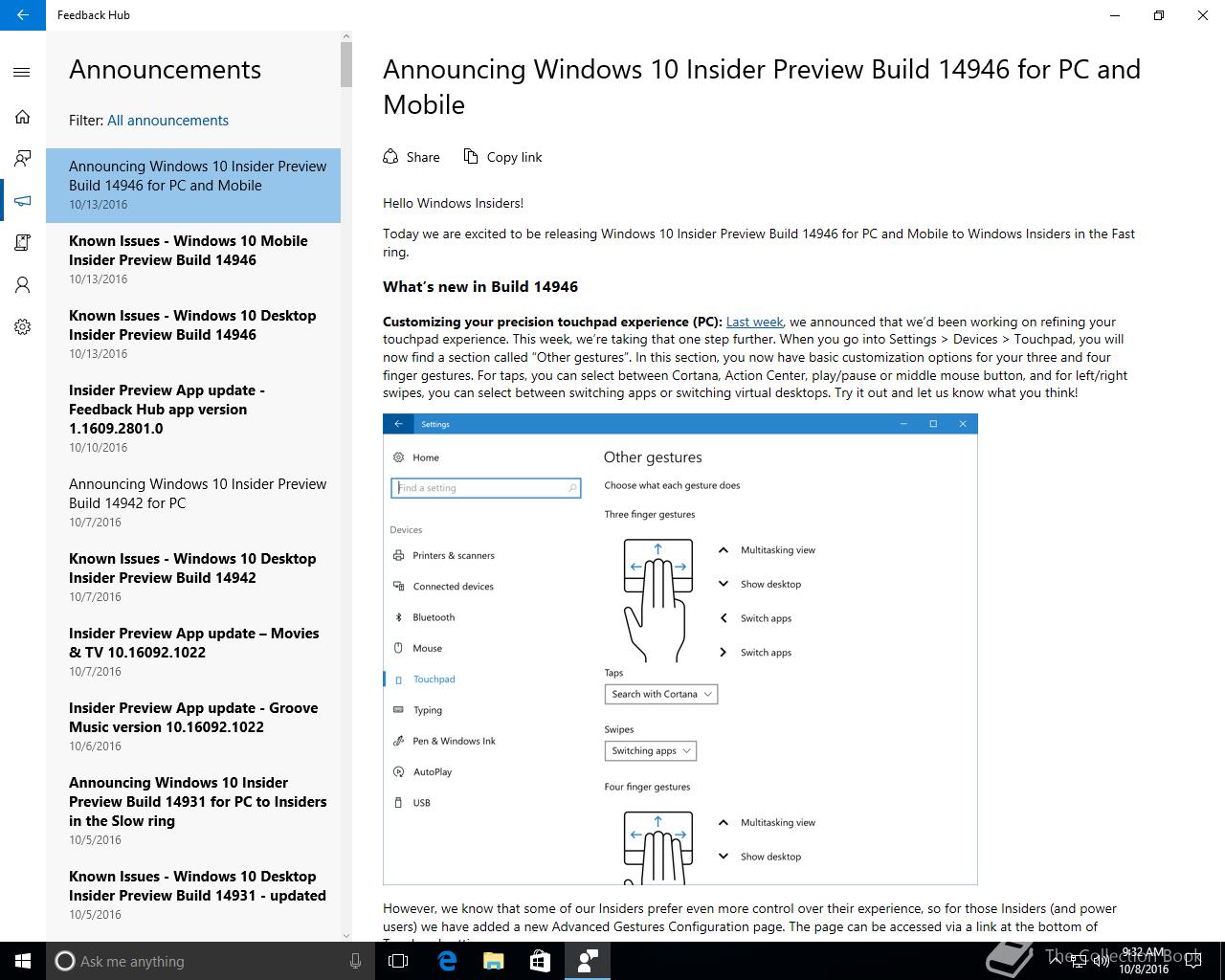Click the Feedback Hub taskbar icon
This screenshot has height=980, width=1225.
point(587,961)
